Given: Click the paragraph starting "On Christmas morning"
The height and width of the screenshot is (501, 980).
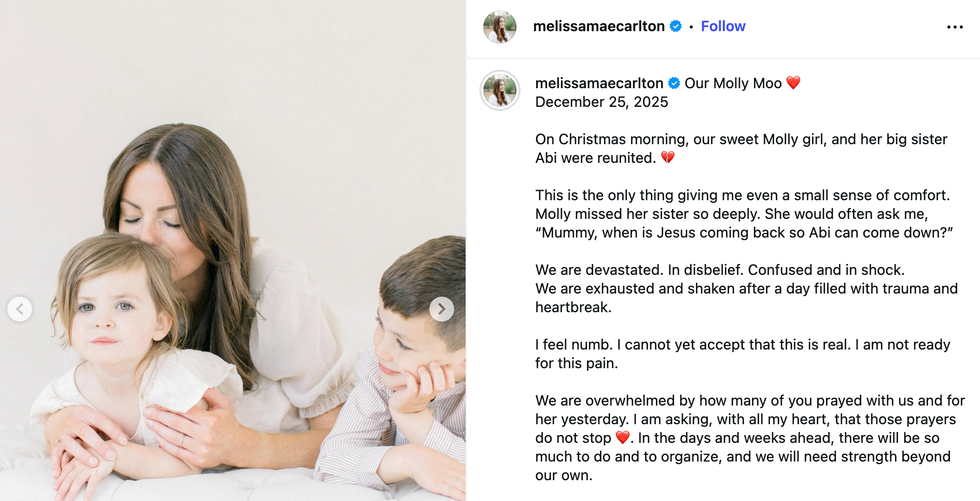Looking at the screenshot, I should [740, 148].
